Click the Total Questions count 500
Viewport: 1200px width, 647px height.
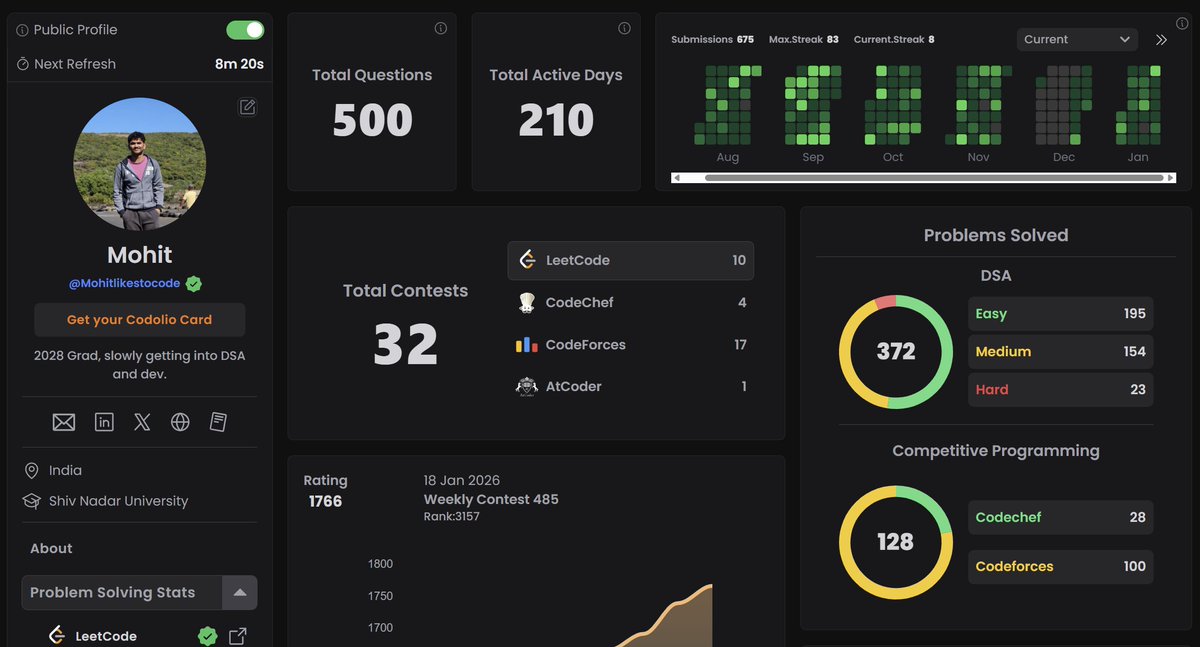point(372,120)
